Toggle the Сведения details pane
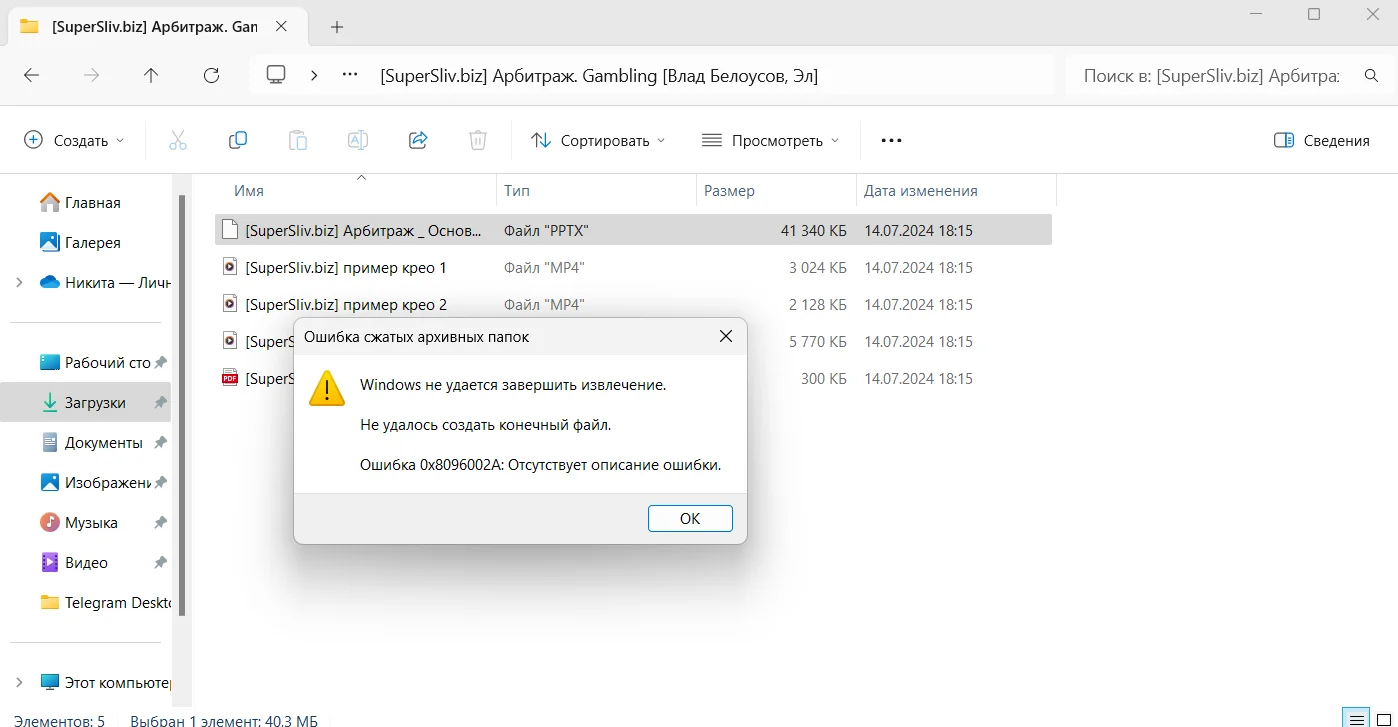1398x727 pixels. click(x=1321, y=141)
